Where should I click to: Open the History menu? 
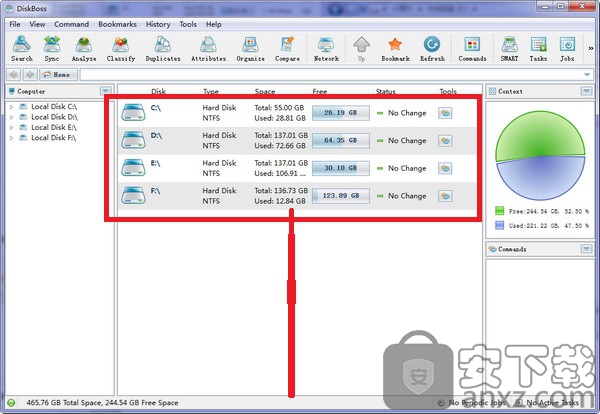pos(158,24)
